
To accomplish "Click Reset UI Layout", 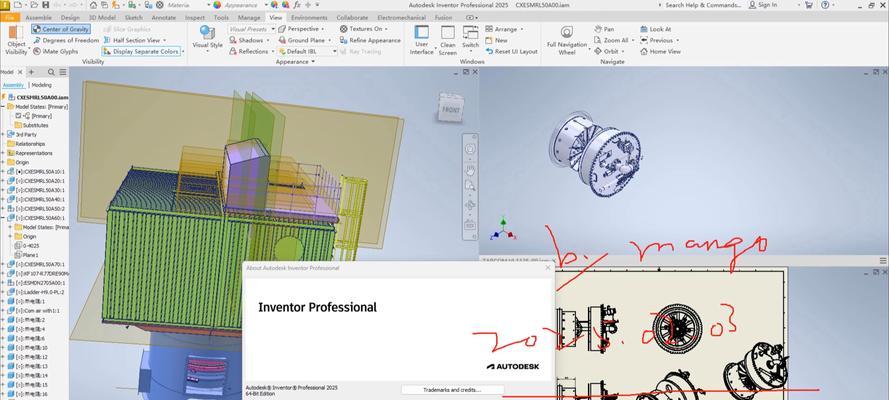I will coord(511,52).
